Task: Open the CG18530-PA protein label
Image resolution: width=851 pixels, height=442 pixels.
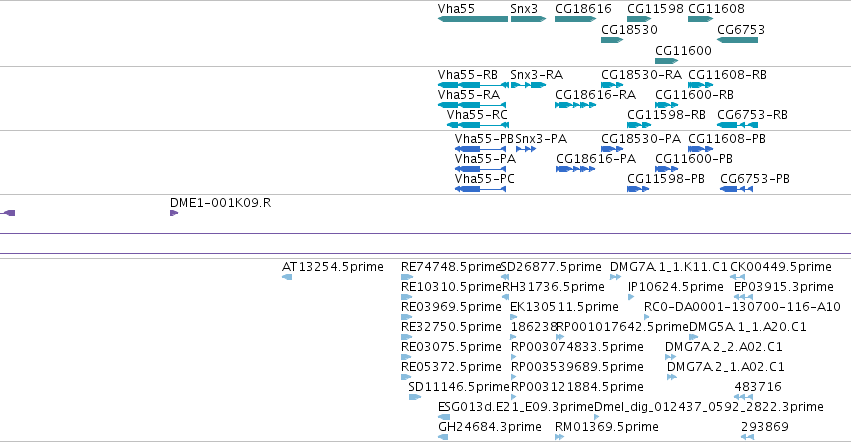Action: [x=641, y=139]
